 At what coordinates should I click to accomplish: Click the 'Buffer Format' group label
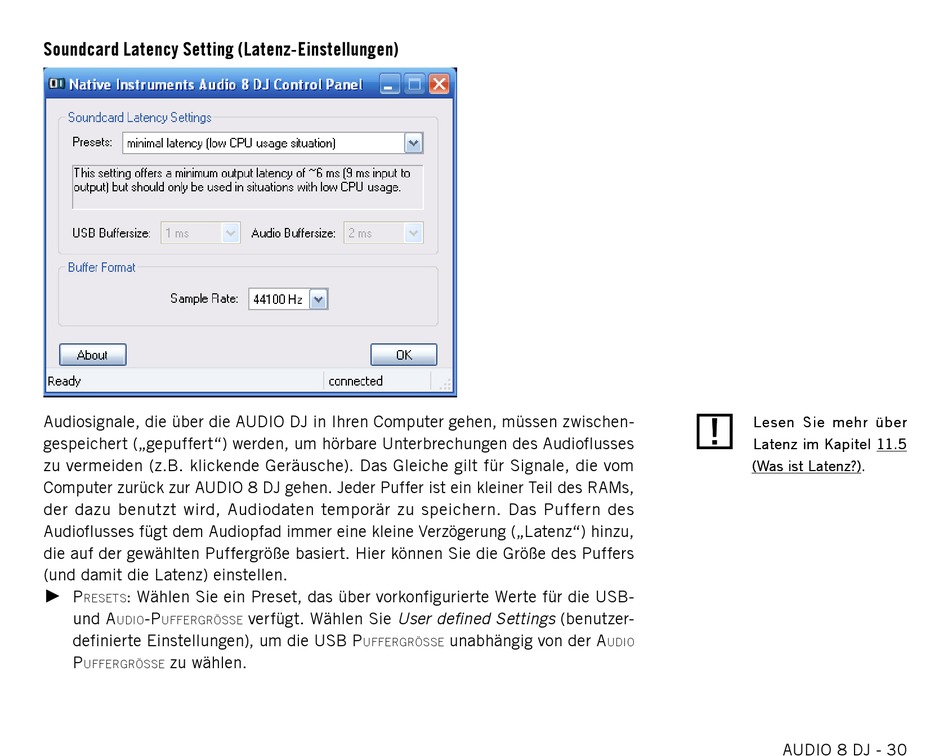(x=102, y=267)
